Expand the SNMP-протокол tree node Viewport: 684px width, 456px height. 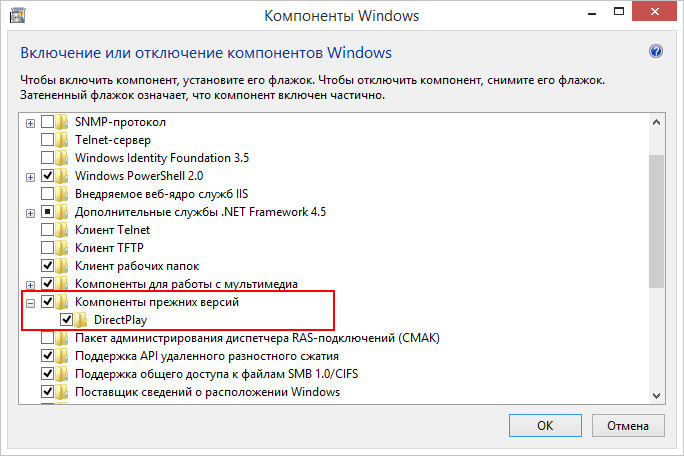[30, 123]
